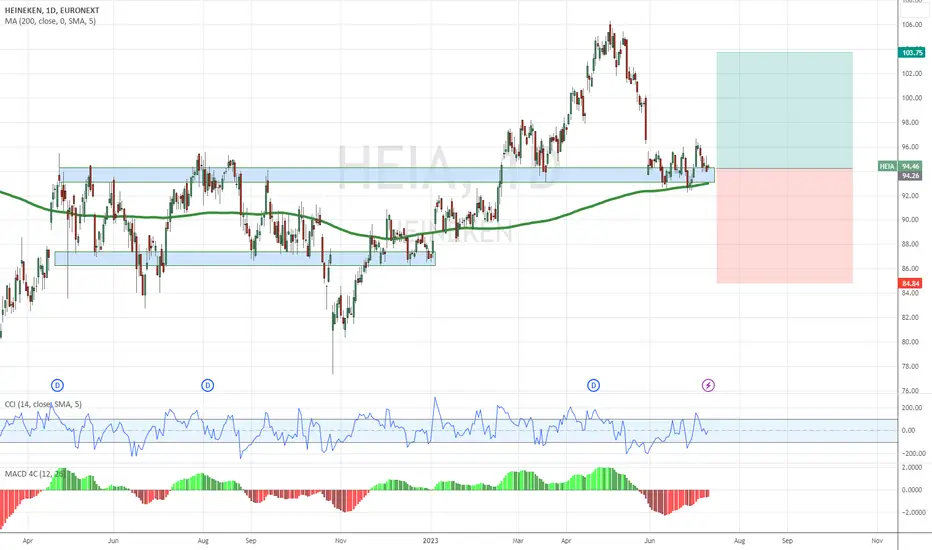This screenshot has height=550, width=932.
Task: Click the -2.0000 MACD scale label
Action: (x=912, y=513)
